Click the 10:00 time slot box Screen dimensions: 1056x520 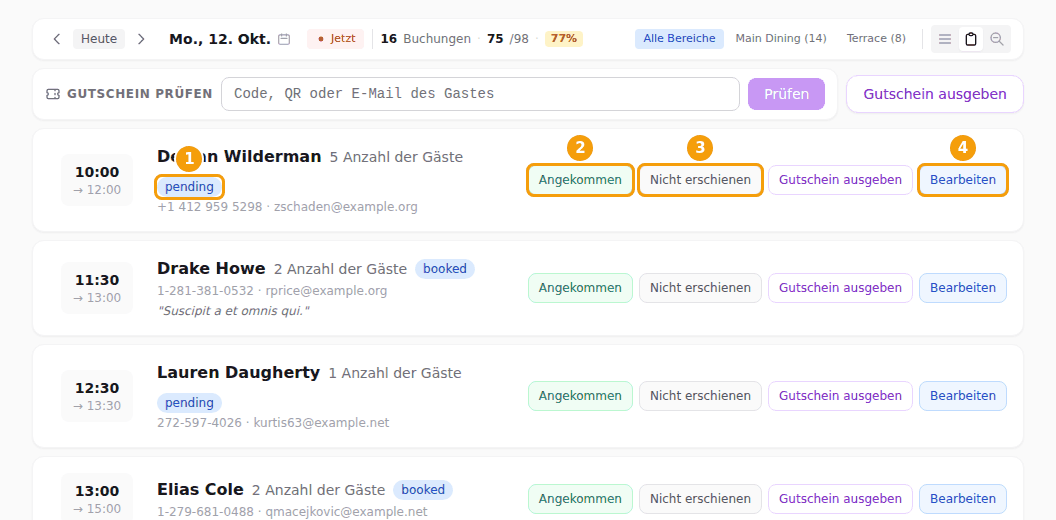97,180
